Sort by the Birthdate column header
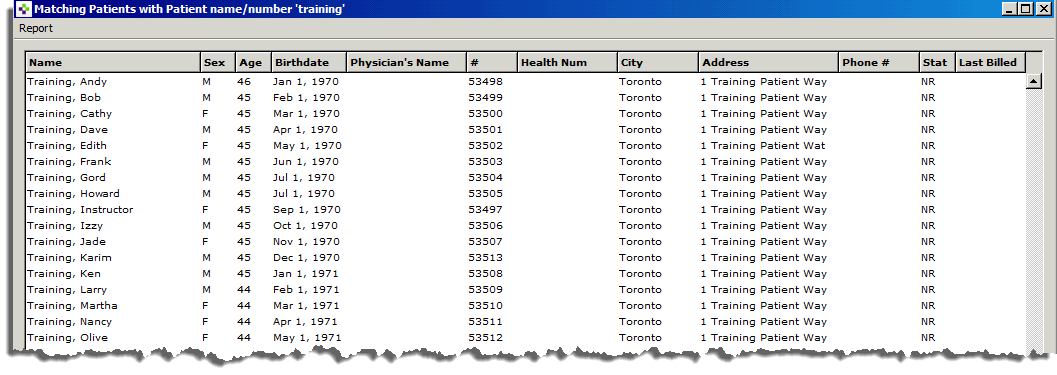Image resolution: width=1057 pixels, height=375 pixels. pyautogui.click(x=309, y=62)
